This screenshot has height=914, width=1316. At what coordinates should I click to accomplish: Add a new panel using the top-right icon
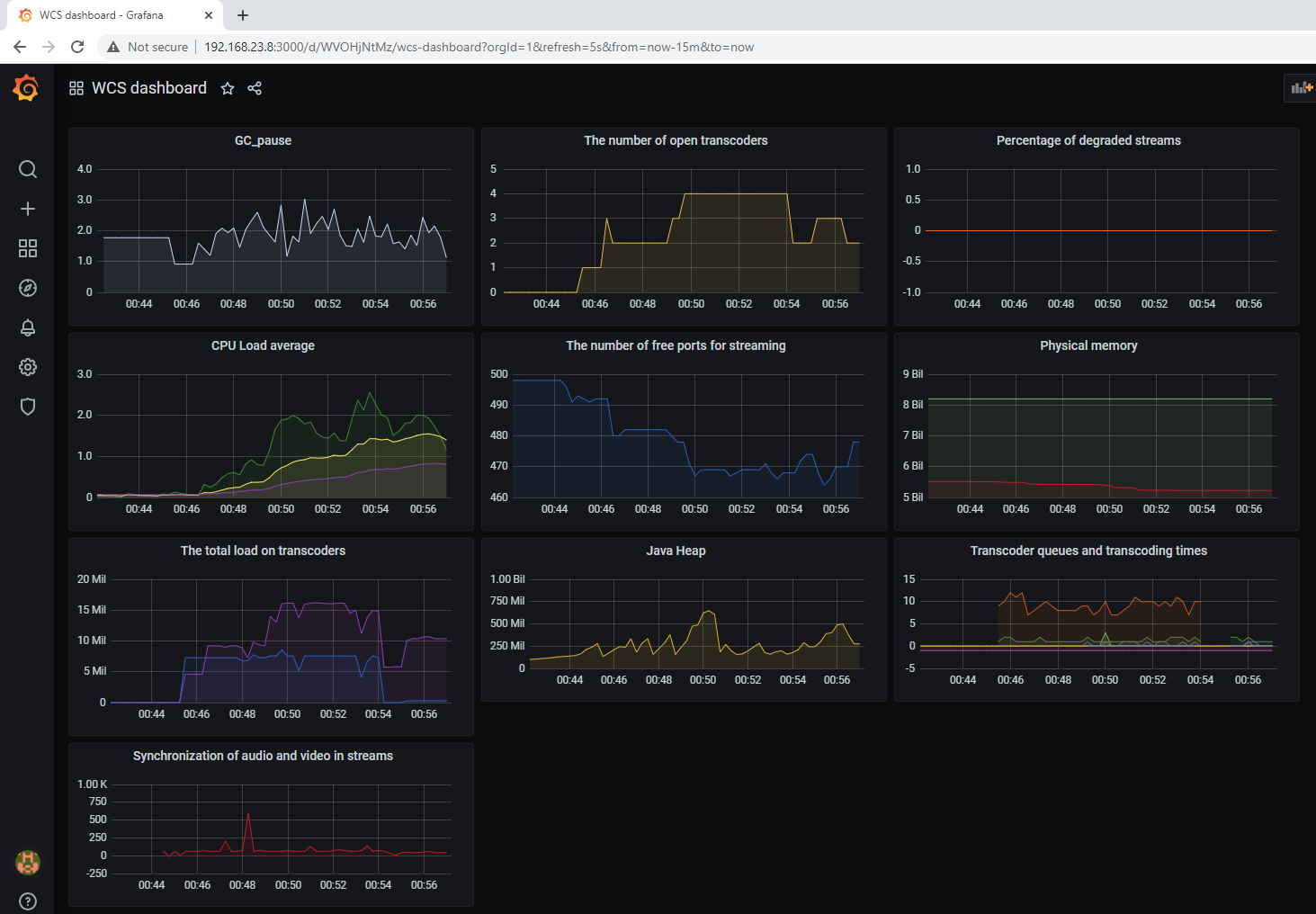click(1300, 87)
